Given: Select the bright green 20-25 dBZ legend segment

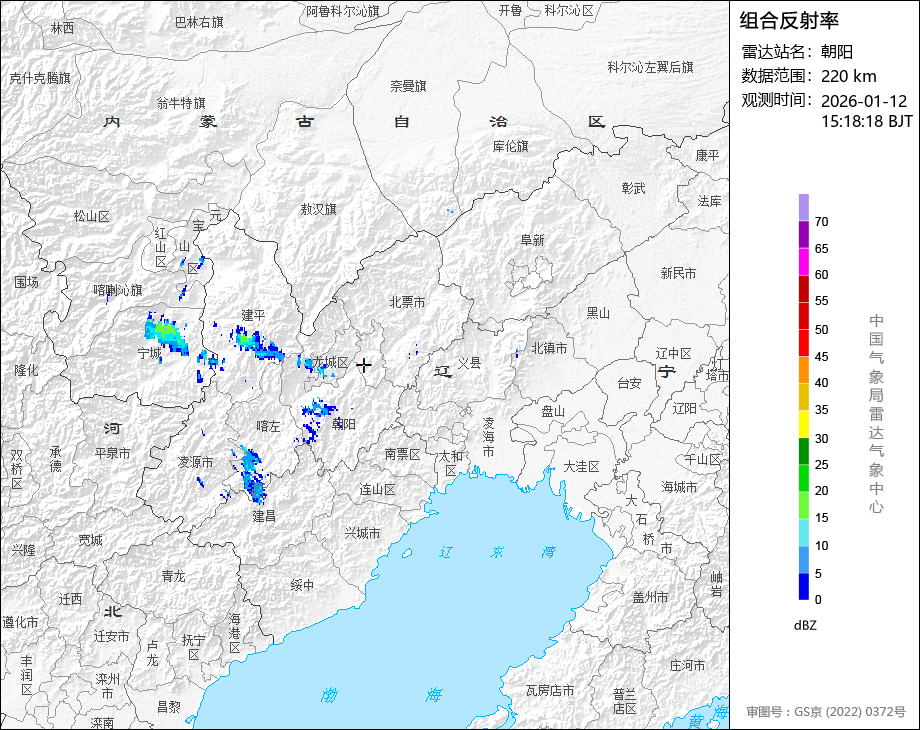Looking at the screenshot, I should (x=804, y=478).
